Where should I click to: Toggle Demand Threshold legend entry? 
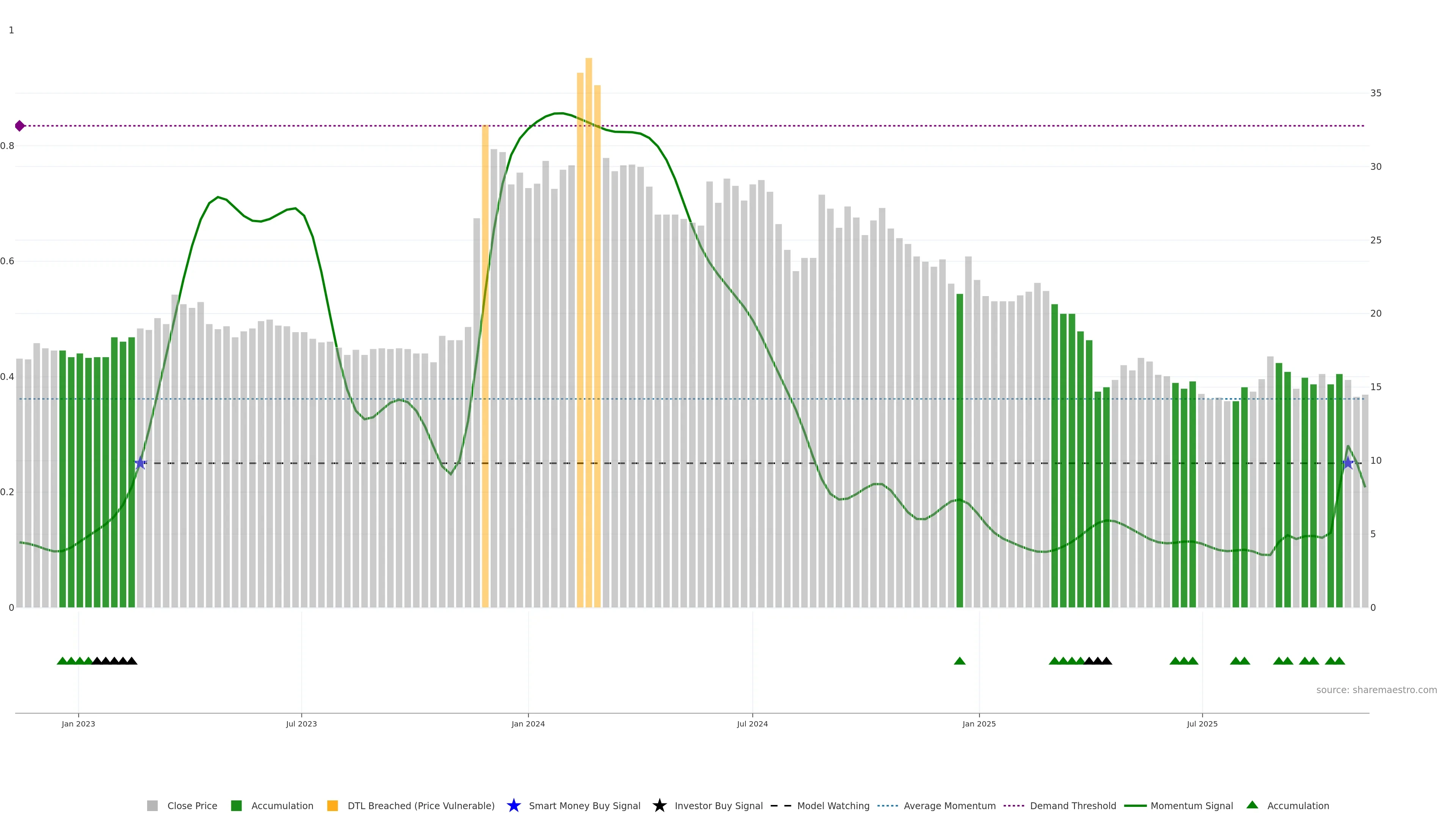click(x=1072, y=805)
